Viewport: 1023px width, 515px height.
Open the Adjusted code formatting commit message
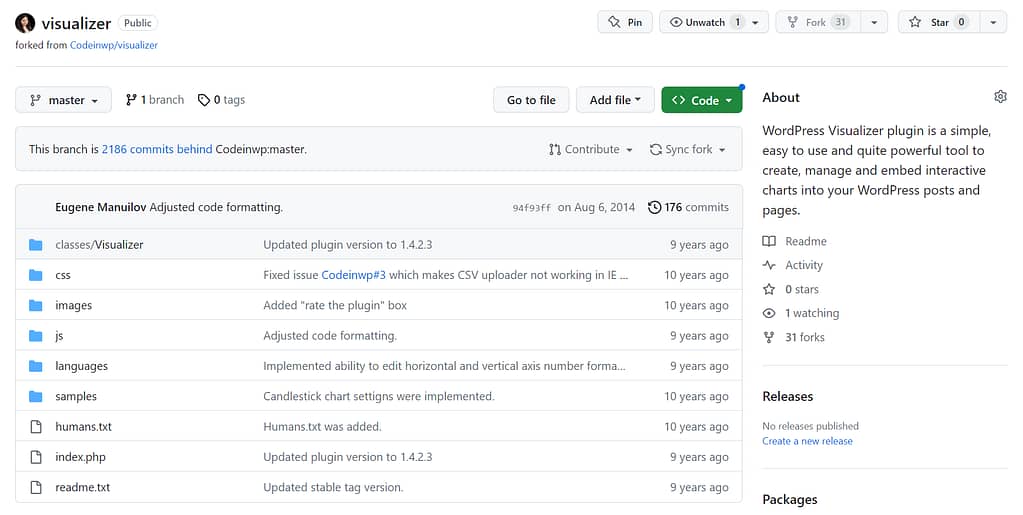pos(216,207)
